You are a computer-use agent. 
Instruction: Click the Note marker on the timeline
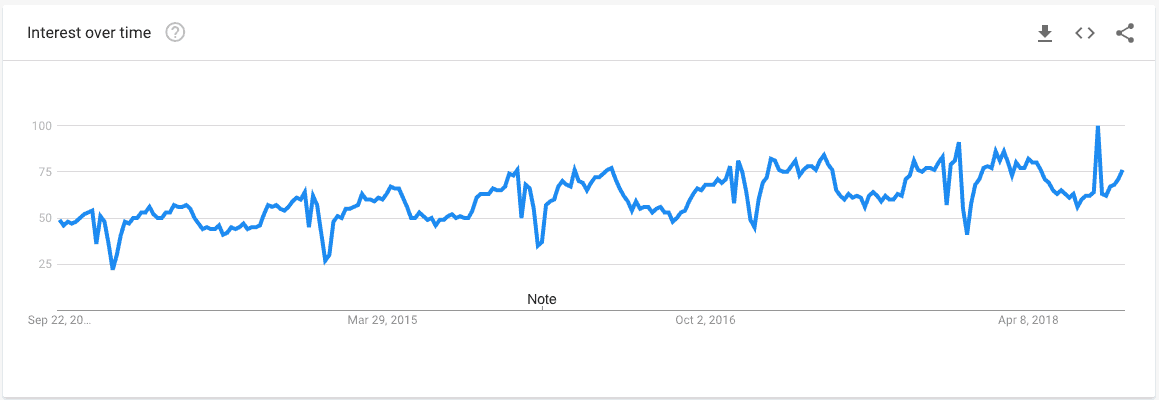coord(542,300)
